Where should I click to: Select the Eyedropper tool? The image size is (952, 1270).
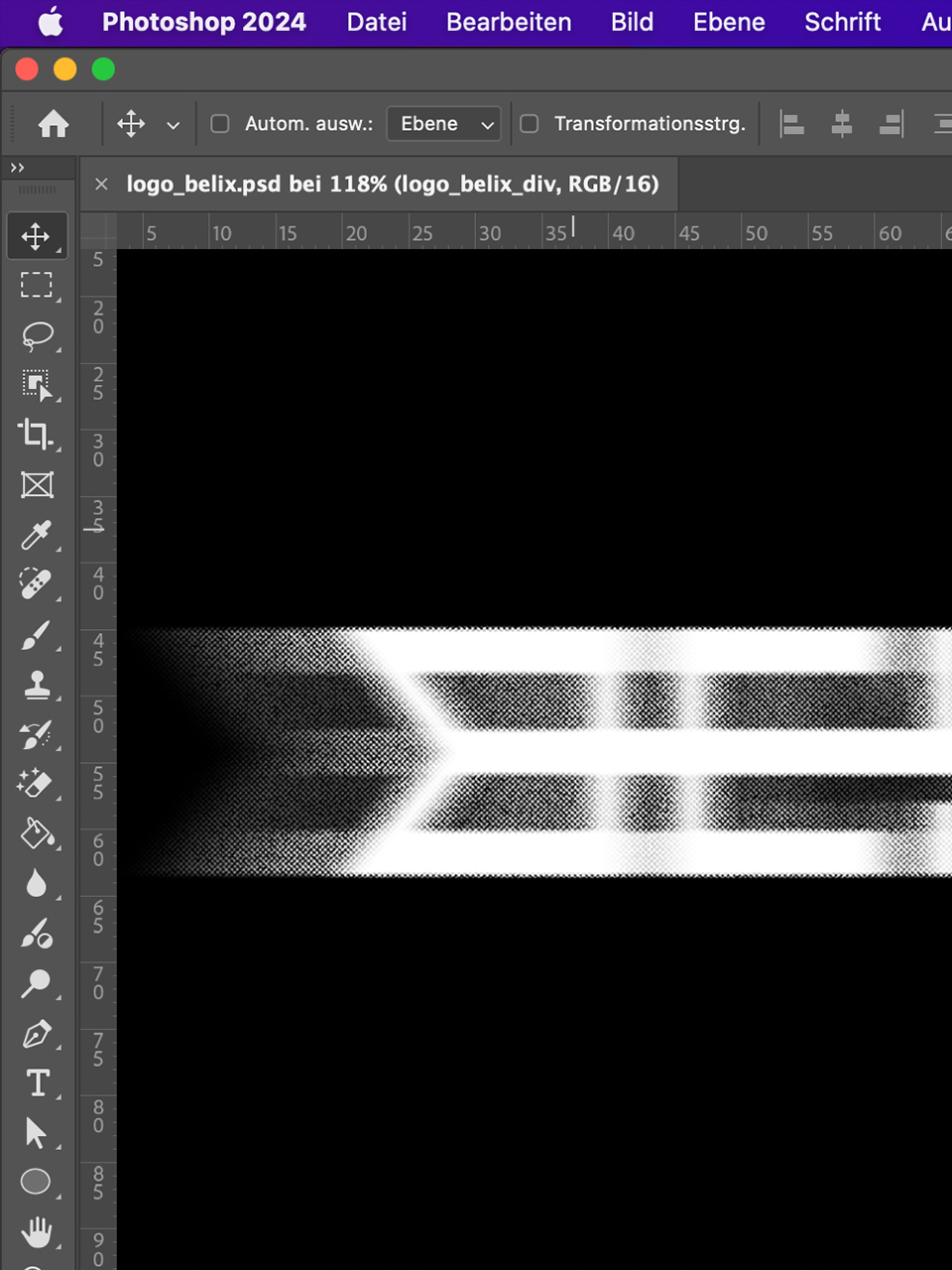coord(37,535)
